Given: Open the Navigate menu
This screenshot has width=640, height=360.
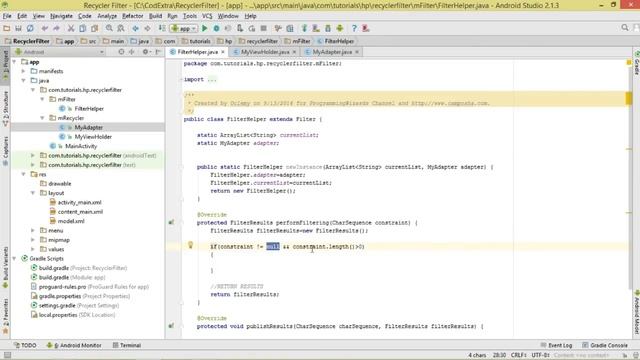Looking at the screenshot, I should pos(61,16).
